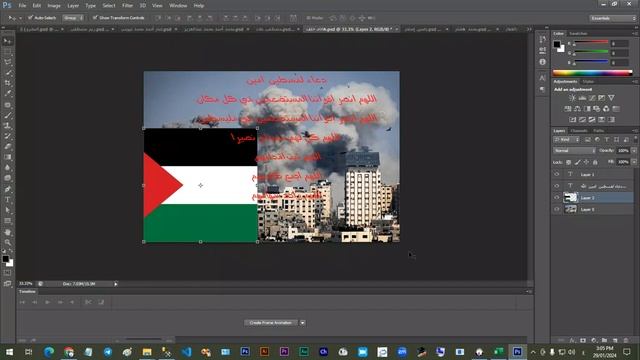
Task: Filter layers by type layers icon
Action: [607, 140]
